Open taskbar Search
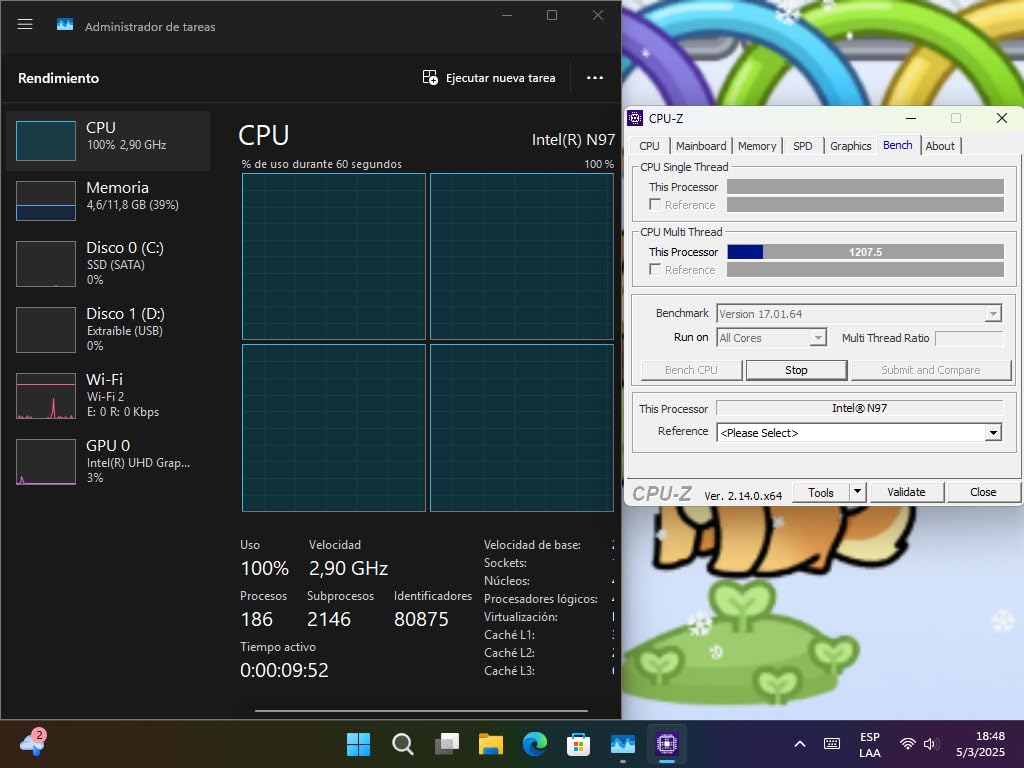Viewport: 1024px width, 768px height. pyautogui.click(x=402, y=744)
